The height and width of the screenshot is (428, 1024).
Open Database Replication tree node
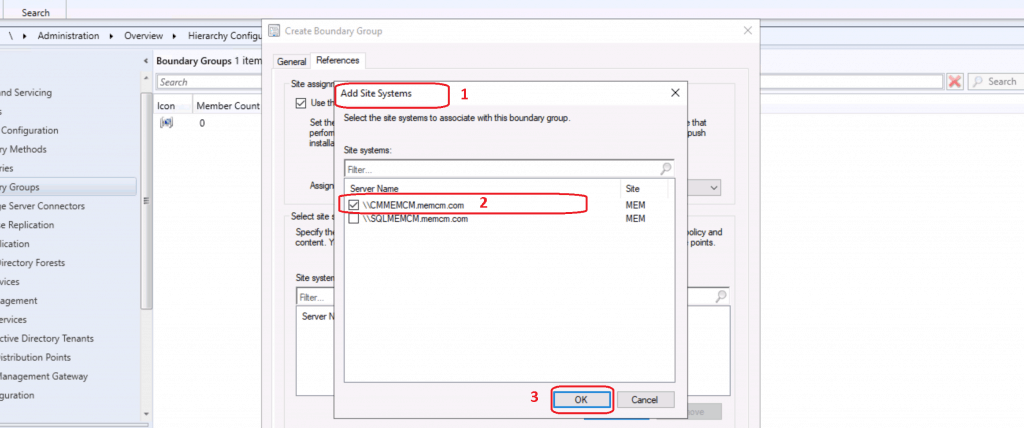[x=27, y=225]
